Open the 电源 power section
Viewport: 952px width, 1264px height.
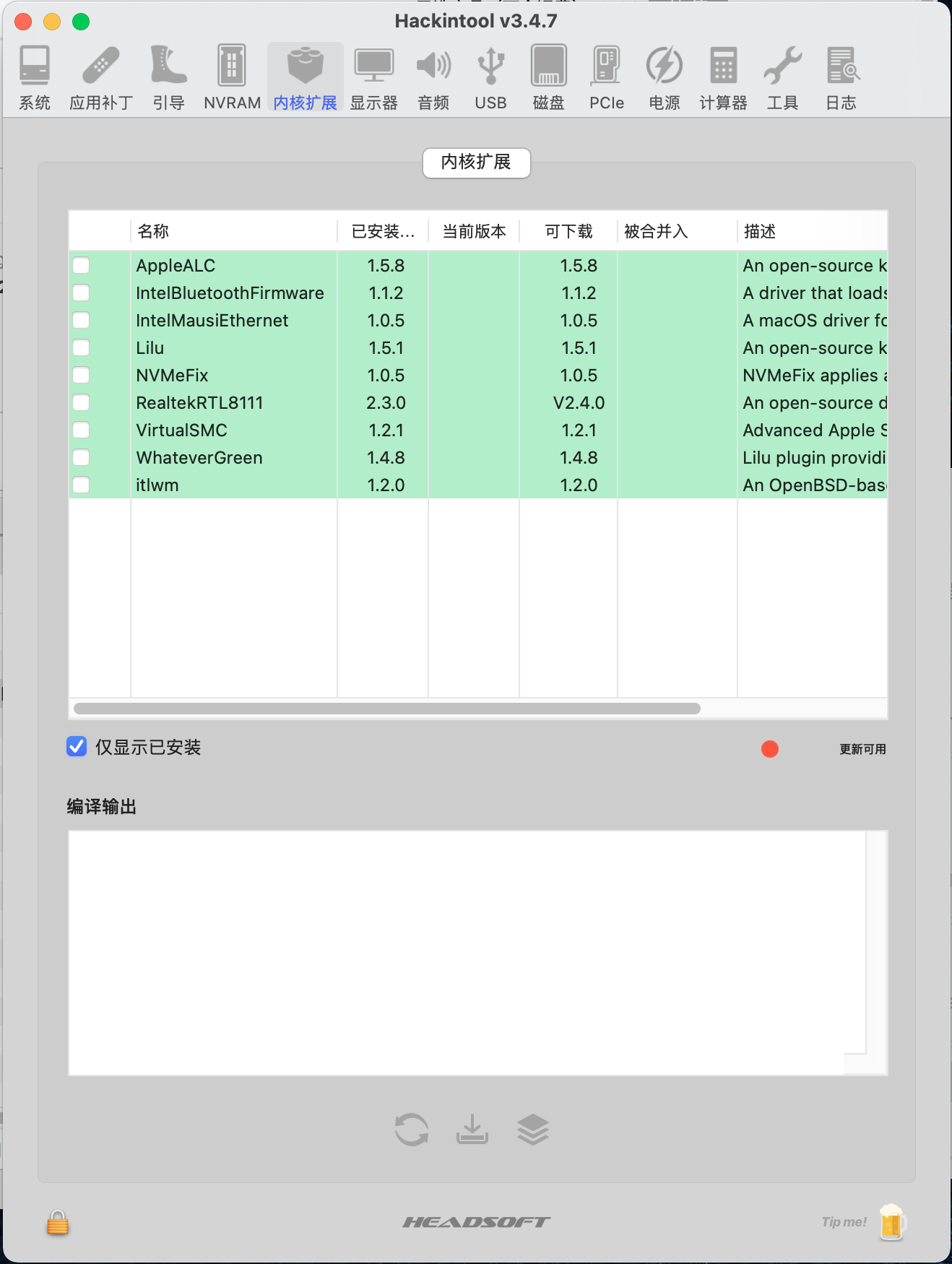tap(665, 78)
